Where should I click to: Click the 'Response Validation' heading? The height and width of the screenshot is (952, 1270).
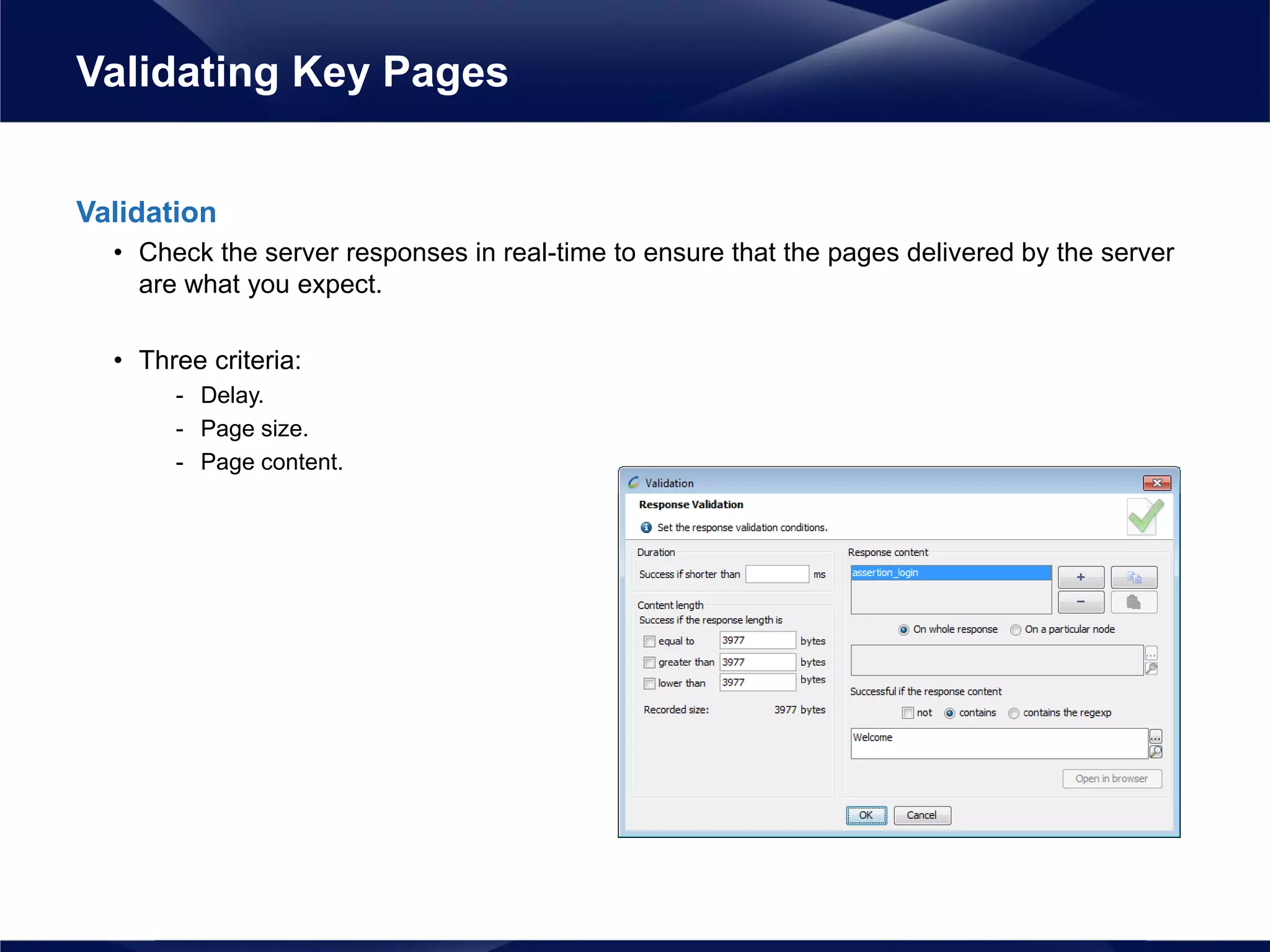pos(691,505)
